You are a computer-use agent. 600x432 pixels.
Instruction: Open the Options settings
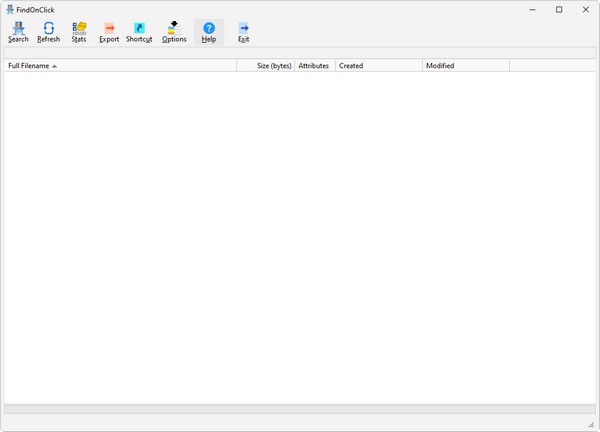coord(174,32)
